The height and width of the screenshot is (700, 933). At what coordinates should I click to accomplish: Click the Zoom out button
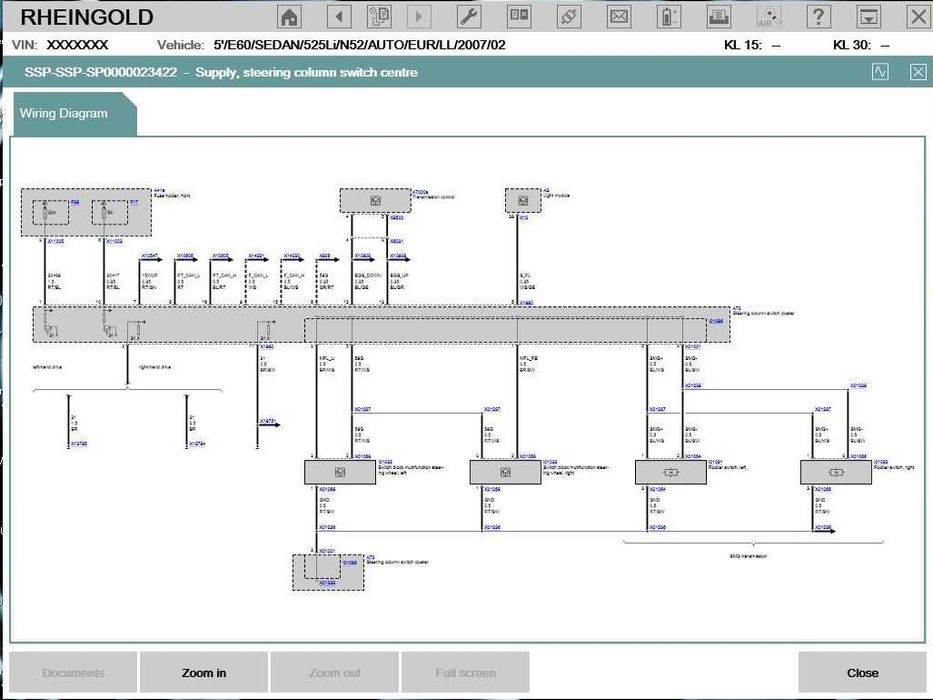pos(334,673)
